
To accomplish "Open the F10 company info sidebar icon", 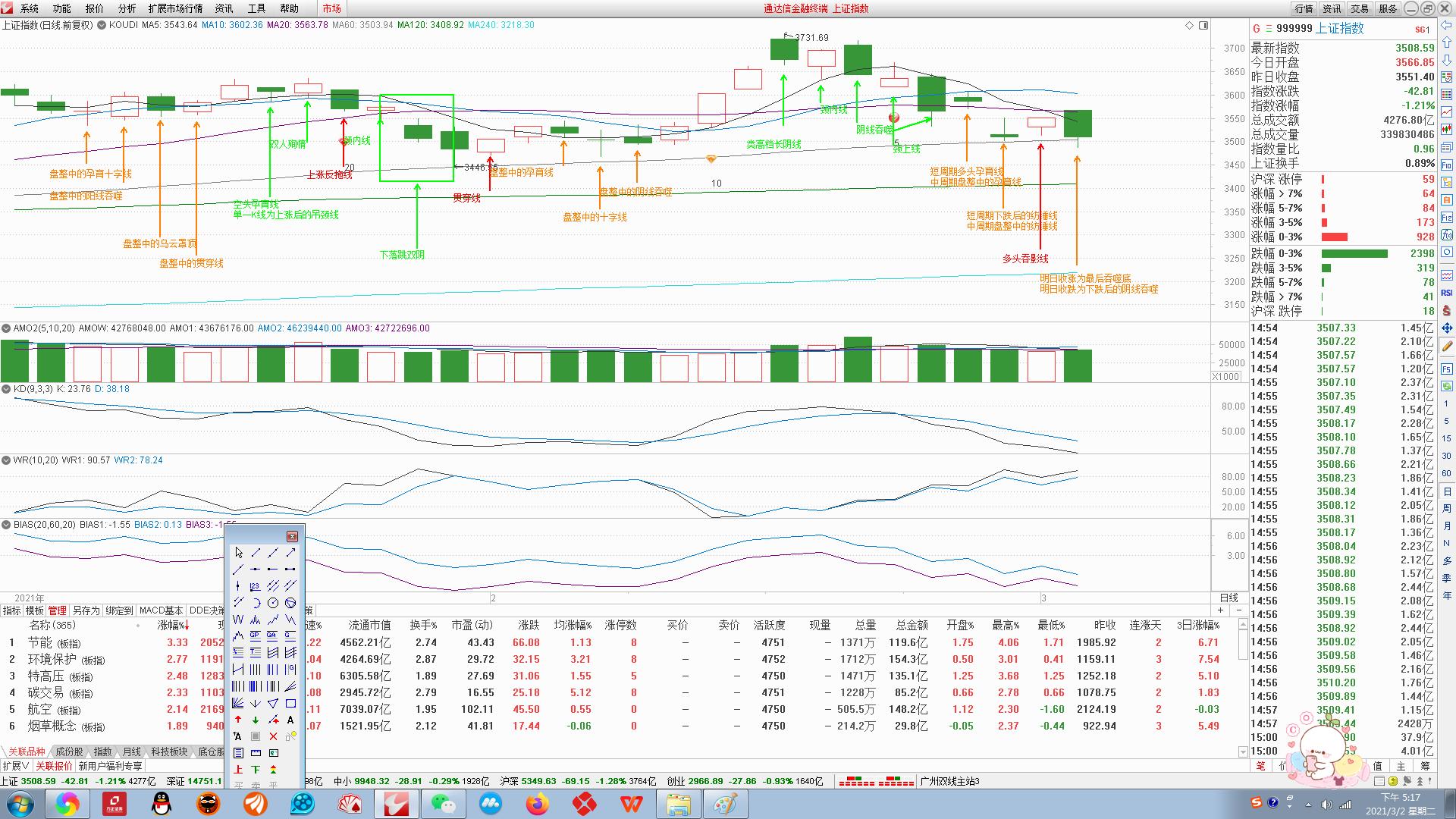I will pos(1447,165).
